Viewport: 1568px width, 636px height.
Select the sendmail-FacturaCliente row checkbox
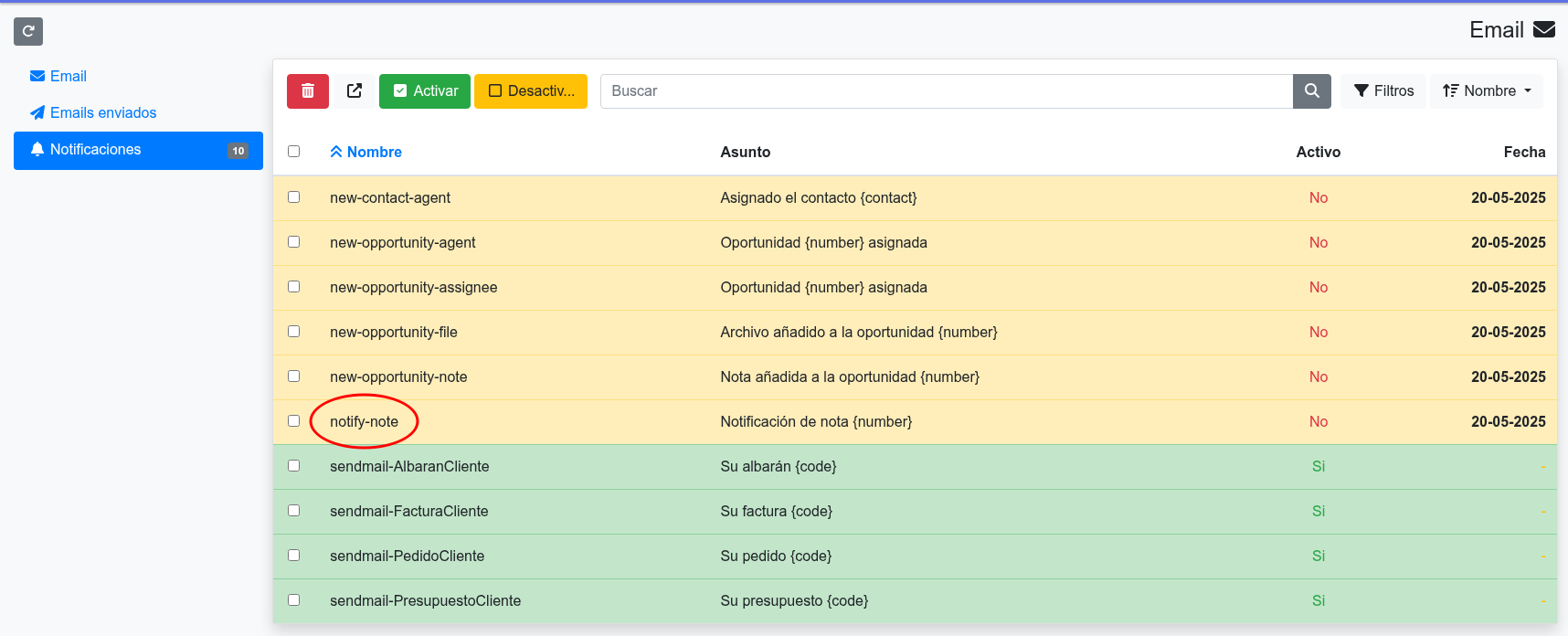294,511
